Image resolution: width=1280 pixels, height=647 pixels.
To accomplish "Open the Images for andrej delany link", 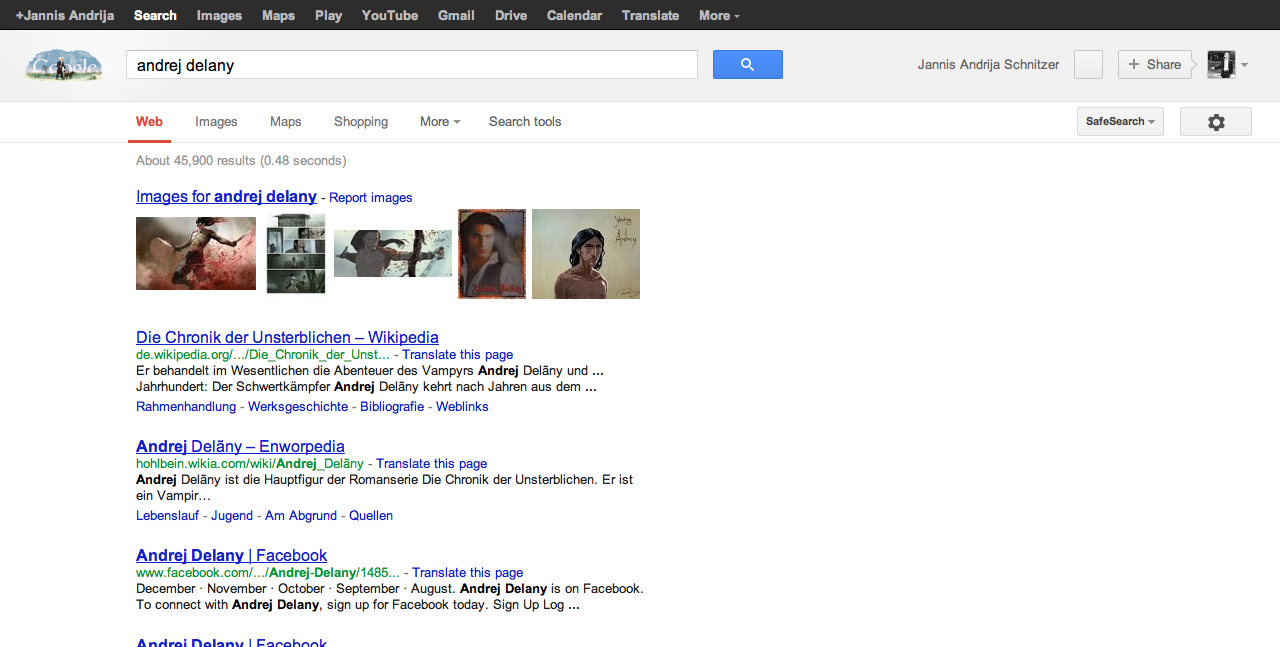I will 226,197.
